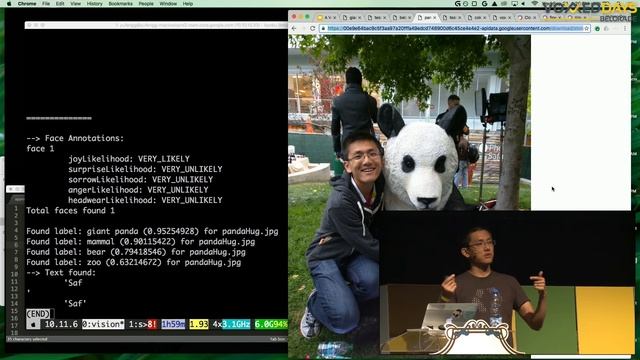This screenshot has height=360, width=640.
Task: Click the '1h59m' uptime status segment
Action: click(x=173, y=324)
